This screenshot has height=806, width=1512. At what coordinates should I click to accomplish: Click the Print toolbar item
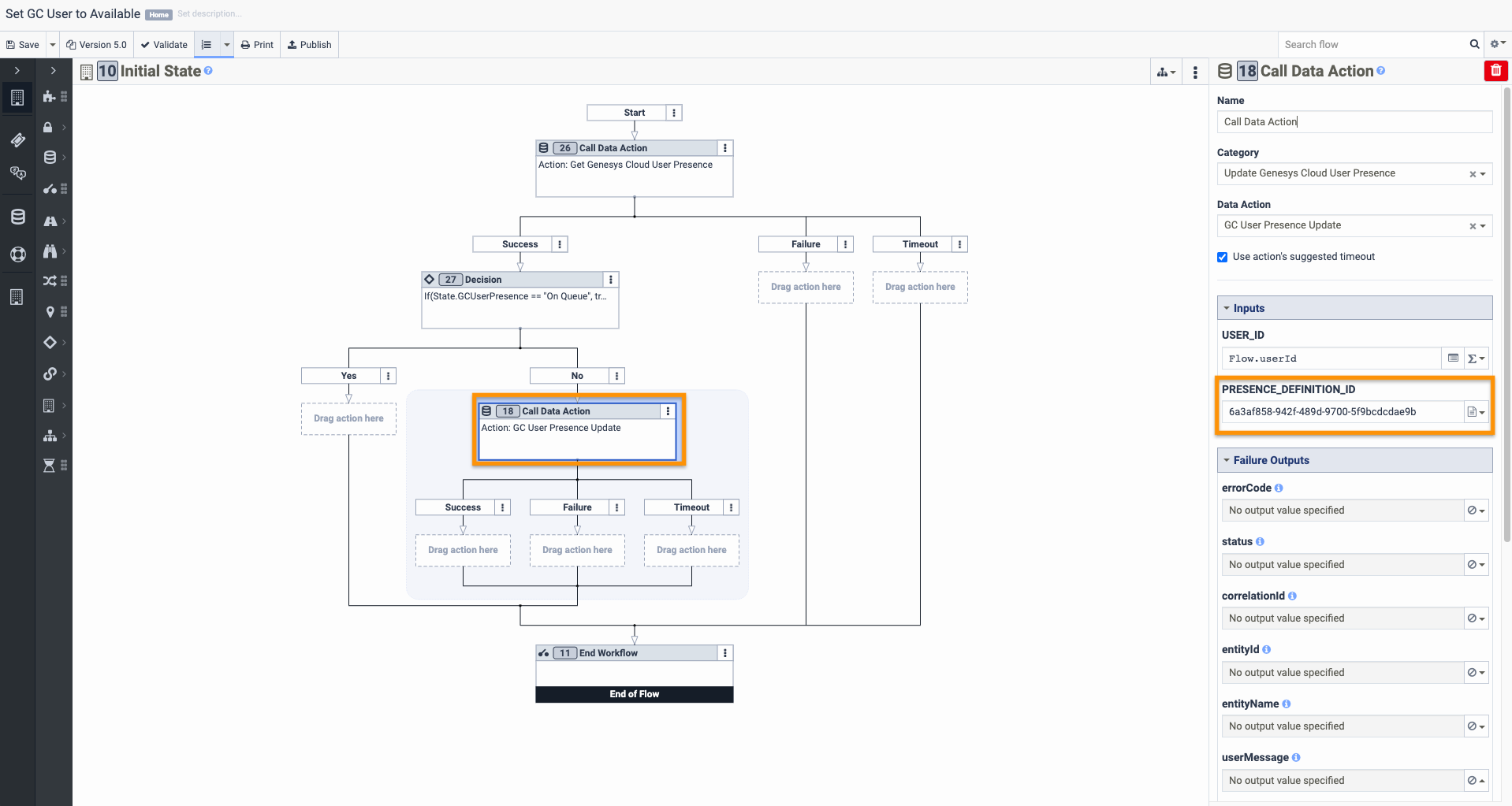coord(257,45)
